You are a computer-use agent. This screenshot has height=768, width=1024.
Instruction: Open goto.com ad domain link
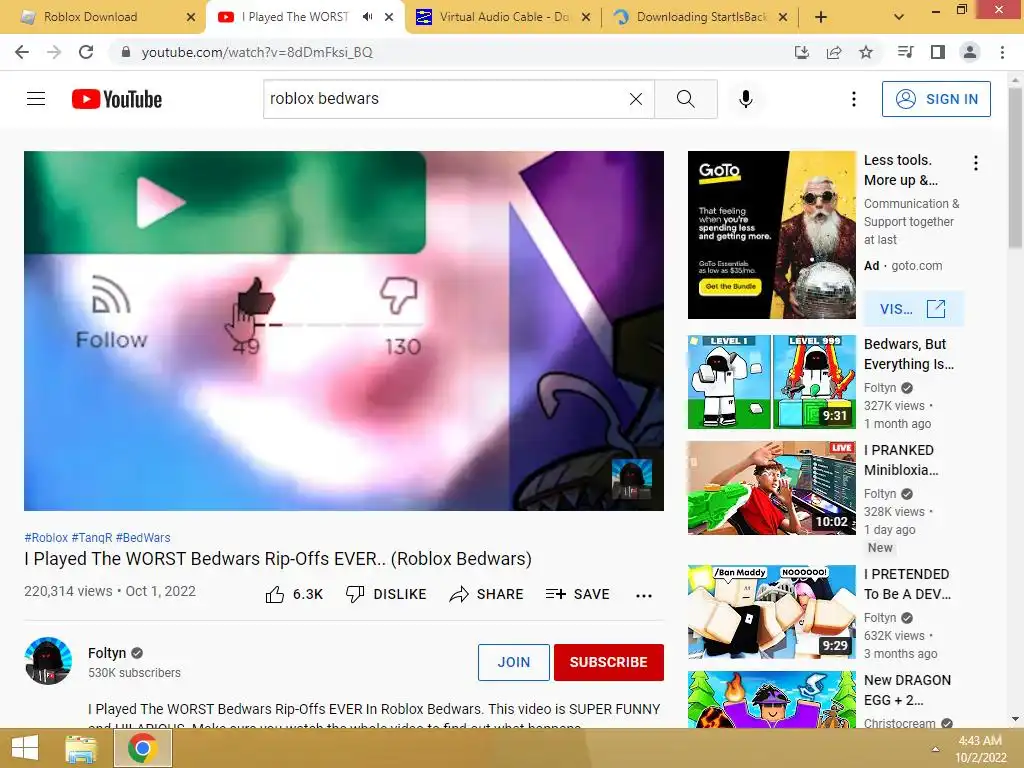click(x=916, y=266)
